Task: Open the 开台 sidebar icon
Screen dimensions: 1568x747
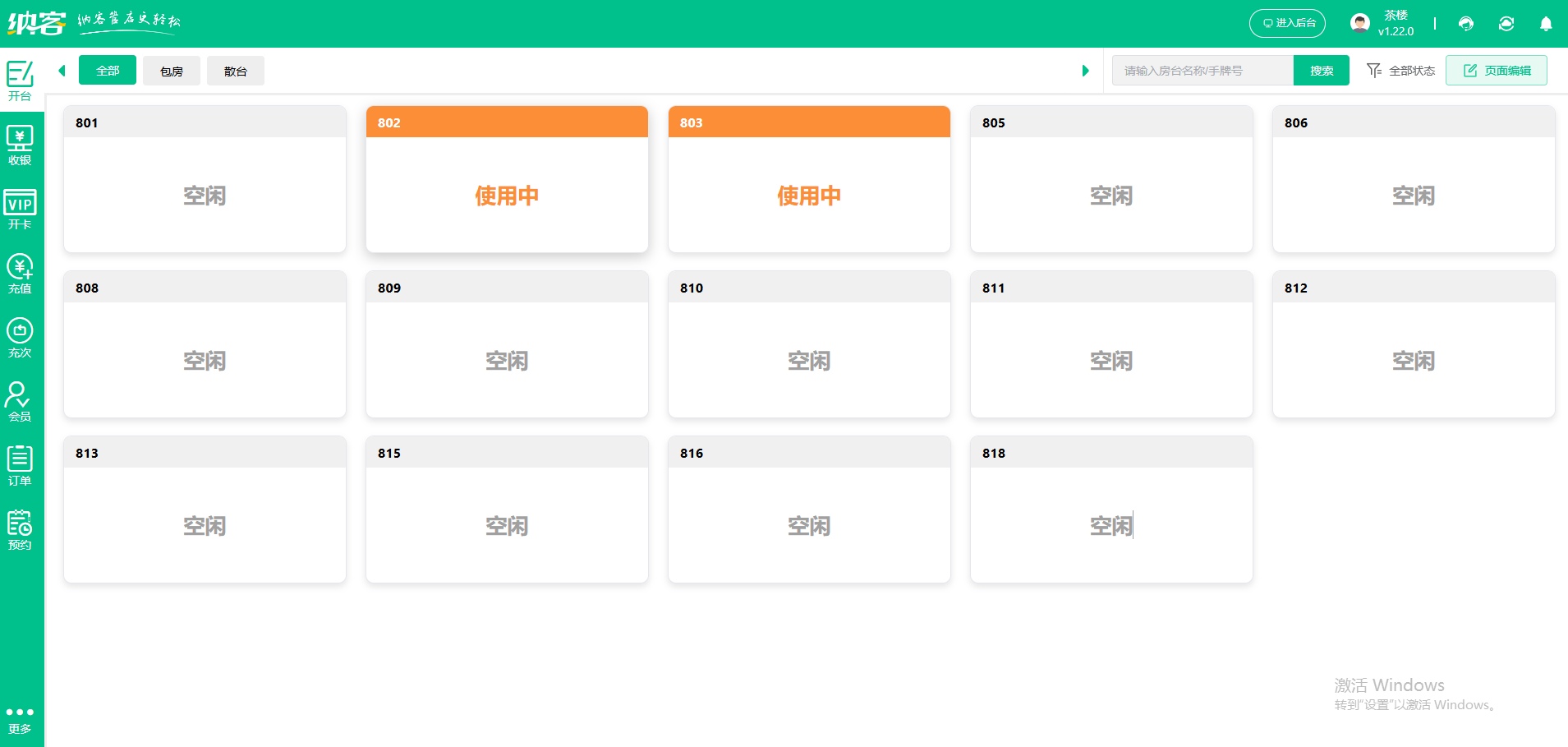Action: coord(20,80)
